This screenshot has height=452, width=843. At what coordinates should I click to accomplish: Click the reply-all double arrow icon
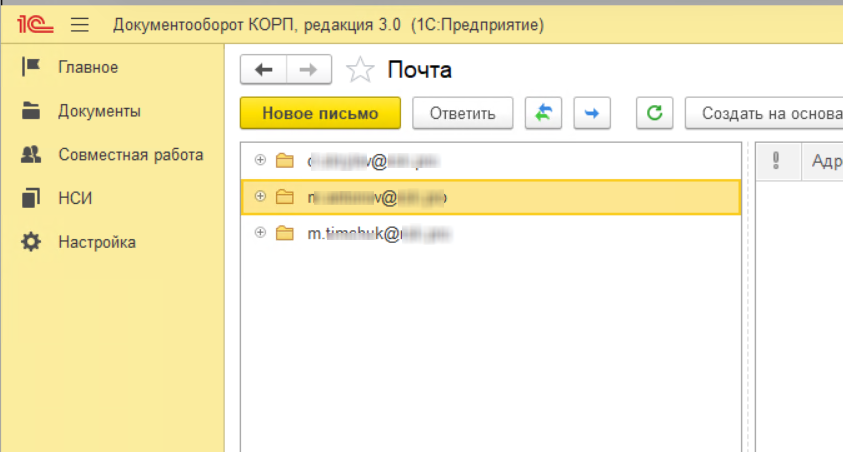(x=543, y=113)
